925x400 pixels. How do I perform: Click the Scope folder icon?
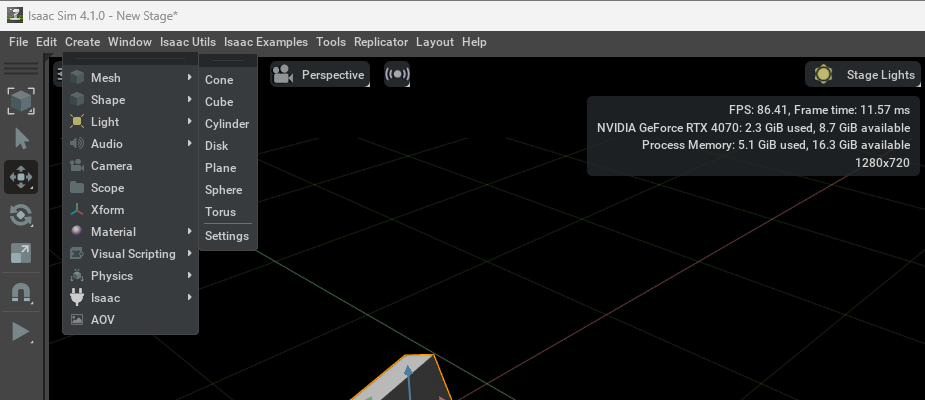click(77, 188)
